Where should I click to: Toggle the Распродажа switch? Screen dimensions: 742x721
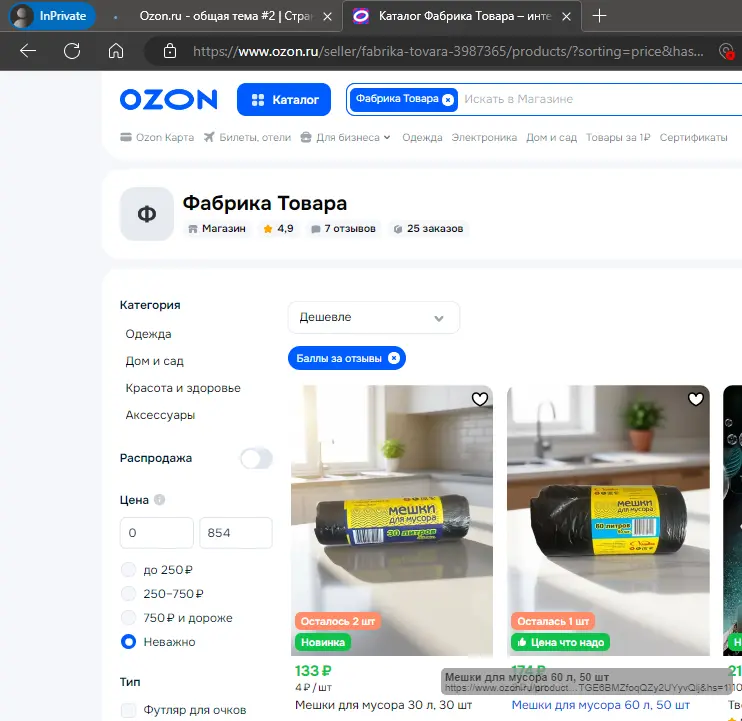coord(256,458)
